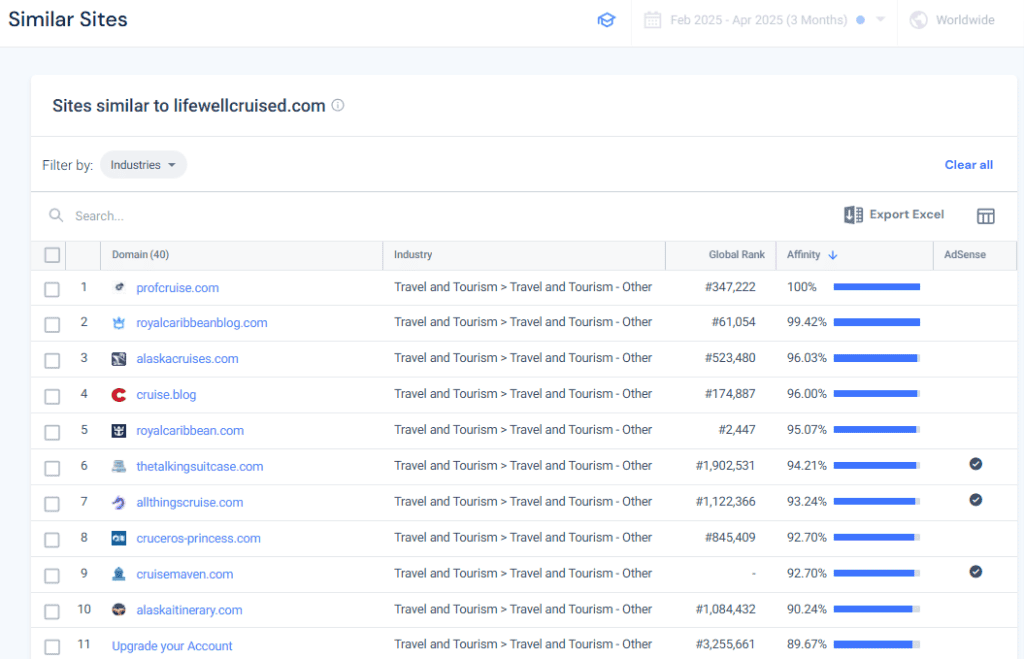Screen dimensions: 1024x659
Task: Click royalcaribbeanblog.com crown favicon
Action: (x=119, y=323)
